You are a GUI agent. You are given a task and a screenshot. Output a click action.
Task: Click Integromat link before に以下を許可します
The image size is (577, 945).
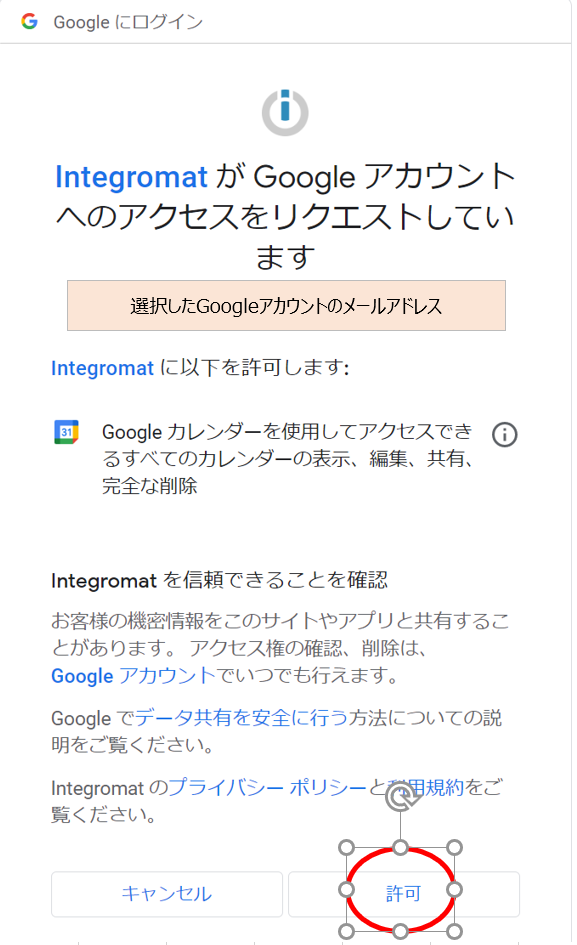coord(102,368)
